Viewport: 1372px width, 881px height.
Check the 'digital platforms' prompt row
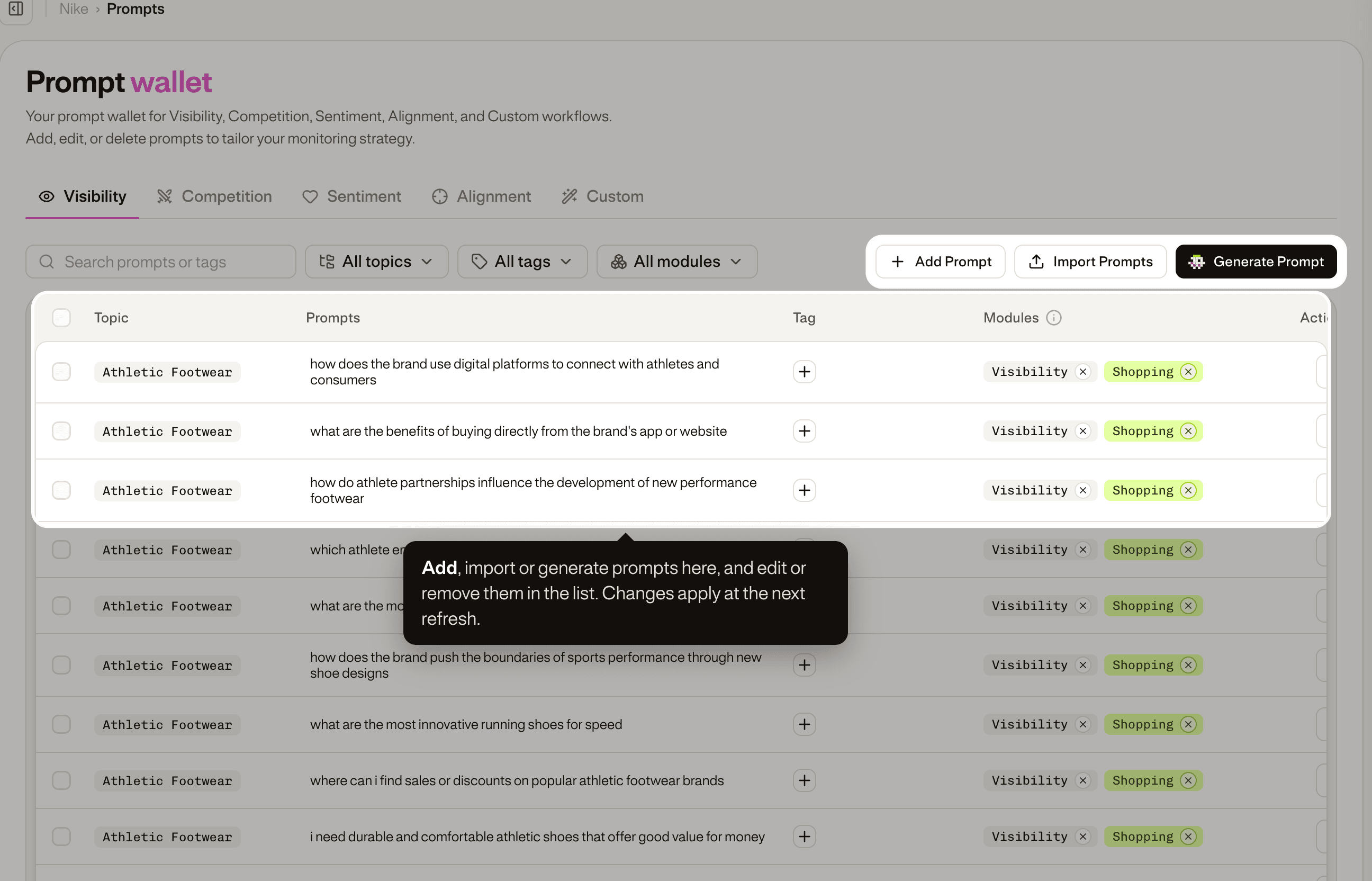point(61,372)
